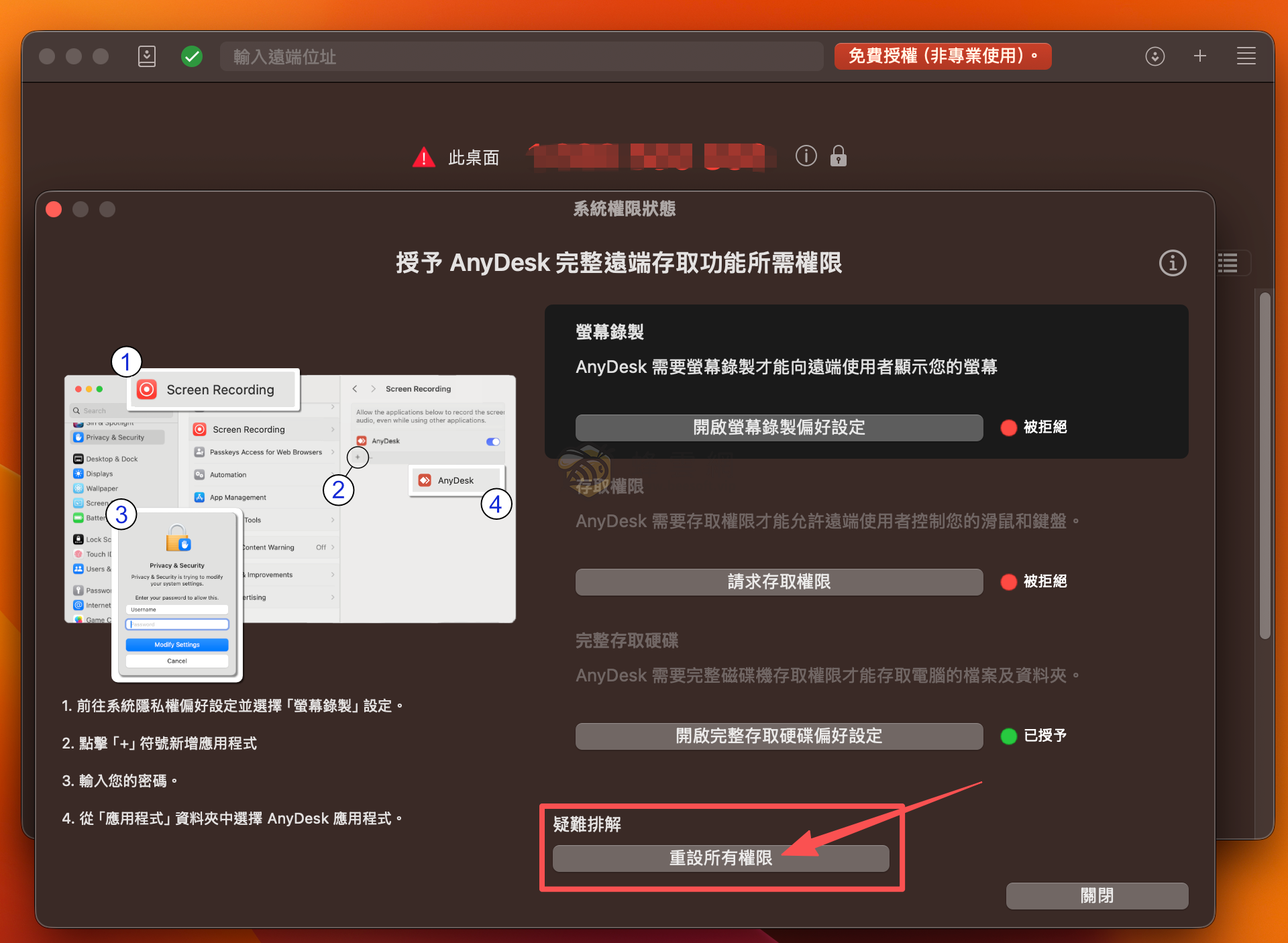This screenshot has width=1288, height=943.
Task: Click the 存取權限 section heading
Action: pyautogui.click(x=610, y=486)
